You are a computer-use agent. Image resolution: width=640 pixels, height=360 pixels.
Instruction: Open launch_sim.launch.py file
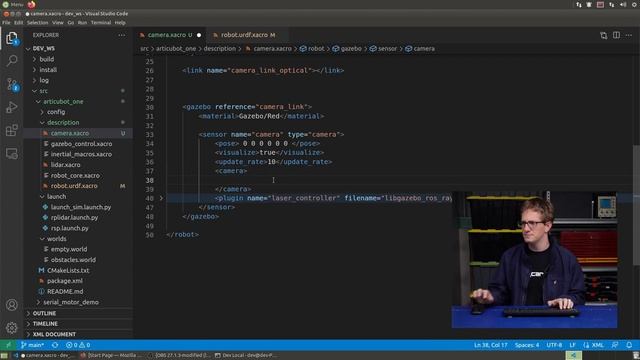coord(81,207)
